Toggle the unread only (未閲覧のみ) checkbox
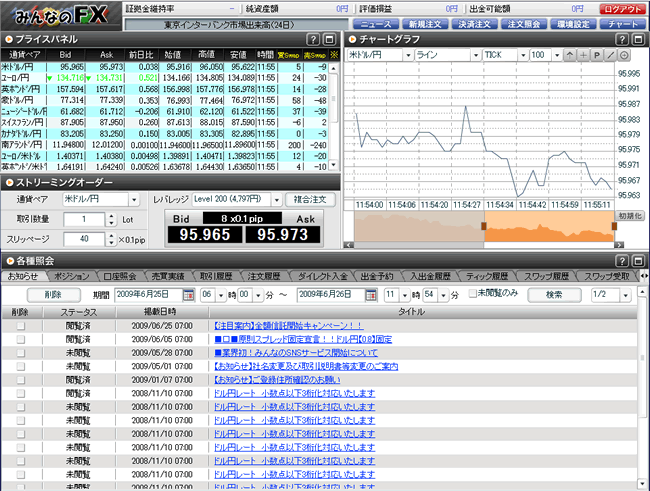 pos(472,294)
